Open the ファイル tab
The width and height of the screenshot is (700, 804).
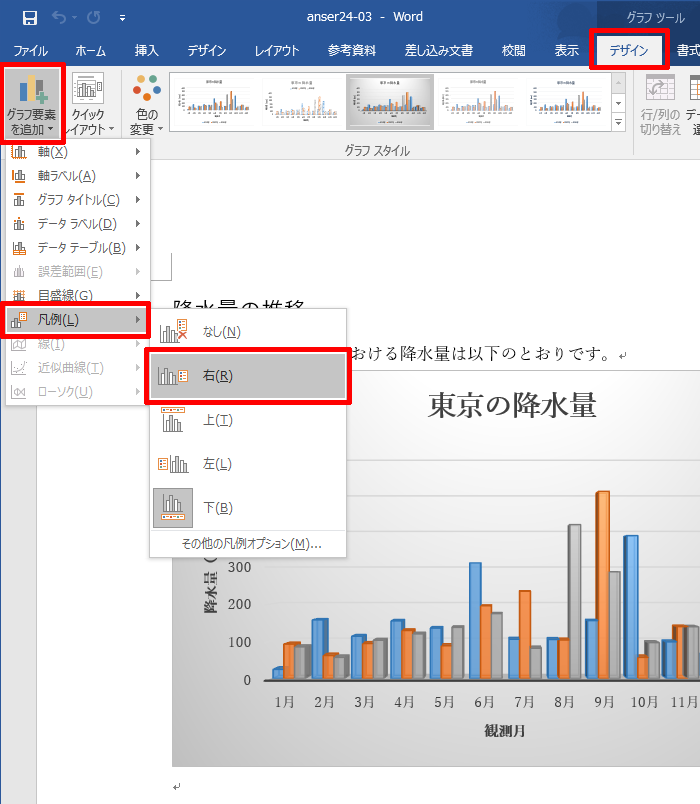(31, 51)
